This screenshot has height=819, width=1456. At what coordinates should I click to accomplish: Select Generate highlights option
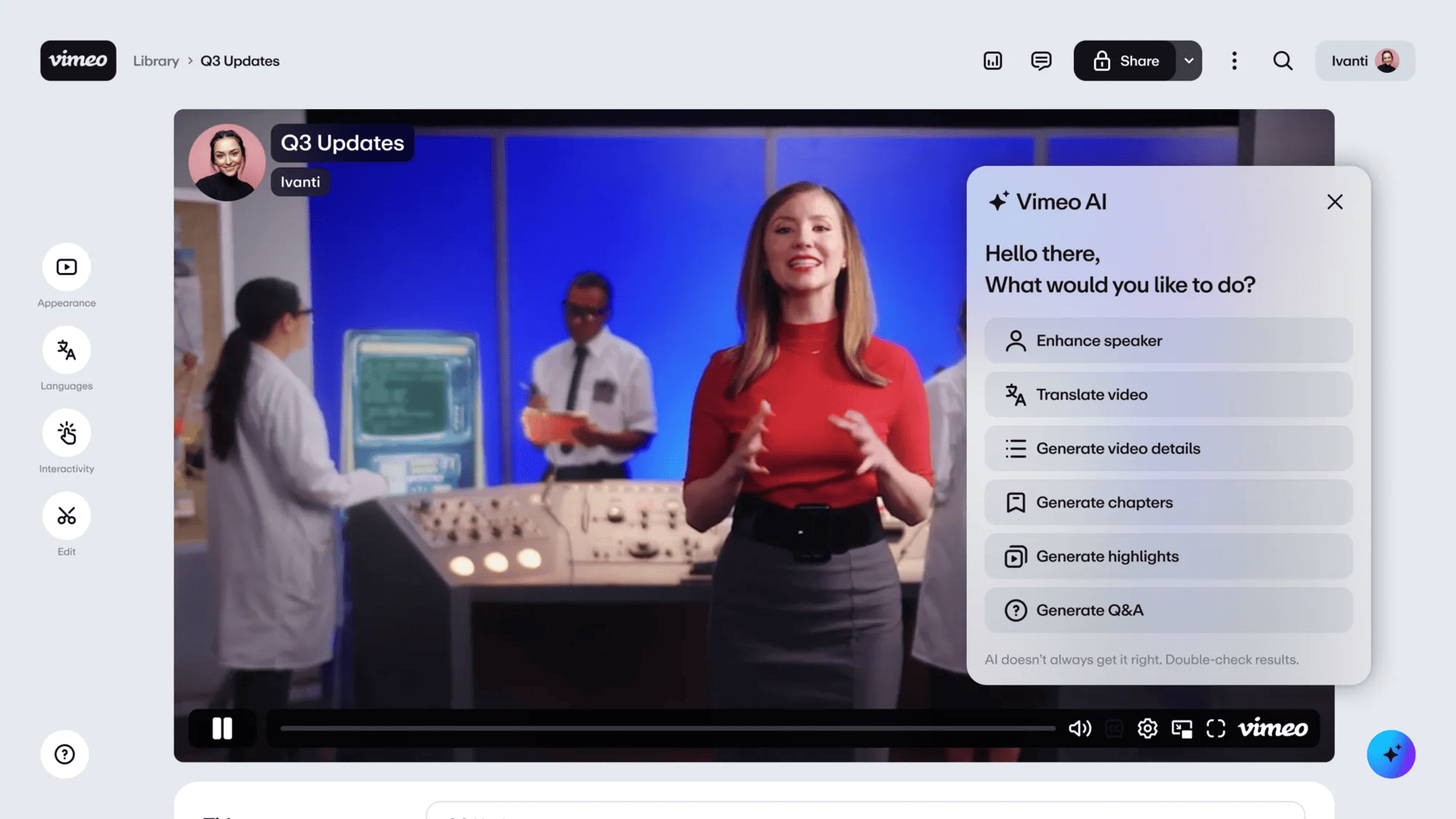pos(1169,556)
